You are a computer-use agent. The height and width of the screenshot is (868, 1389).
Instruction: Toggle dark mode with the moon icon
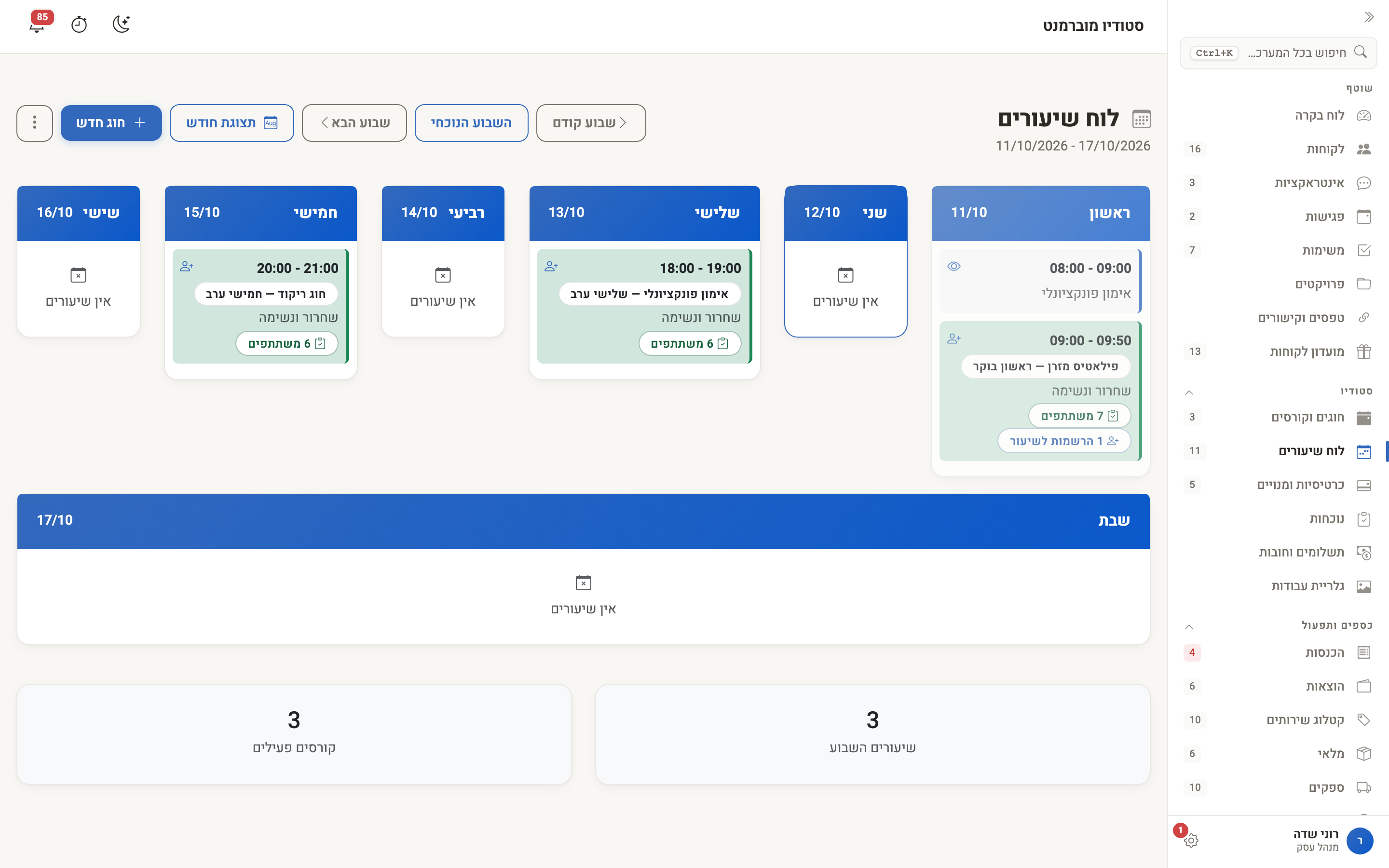click(121, 24)
